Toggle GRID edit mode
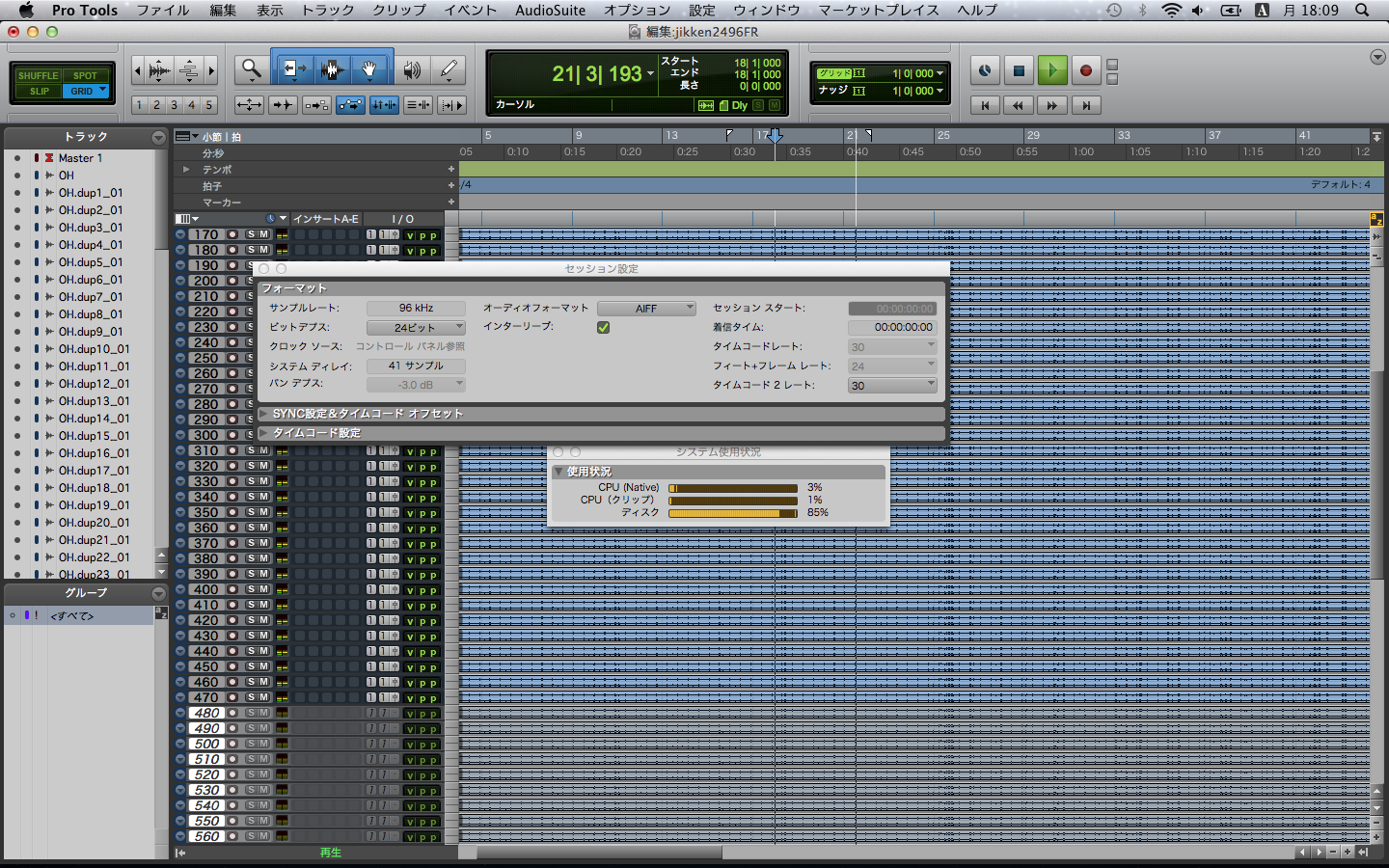The width and height of the screenshot is (1389, 868). [x=86, y=91]
